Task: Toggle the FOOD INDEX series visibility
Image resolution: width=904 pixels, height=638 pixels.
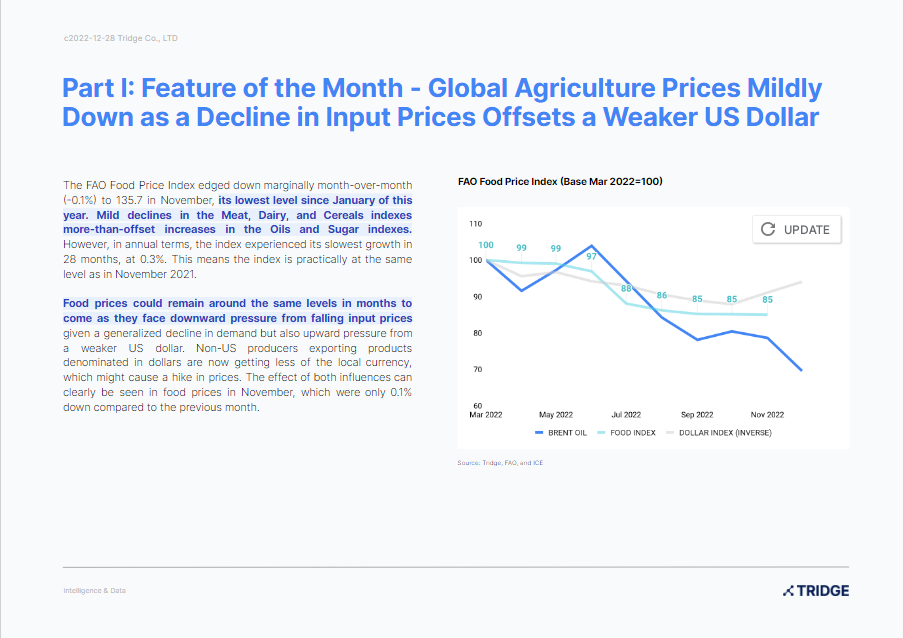Action: pyautogui.click(x=631, y=432)
